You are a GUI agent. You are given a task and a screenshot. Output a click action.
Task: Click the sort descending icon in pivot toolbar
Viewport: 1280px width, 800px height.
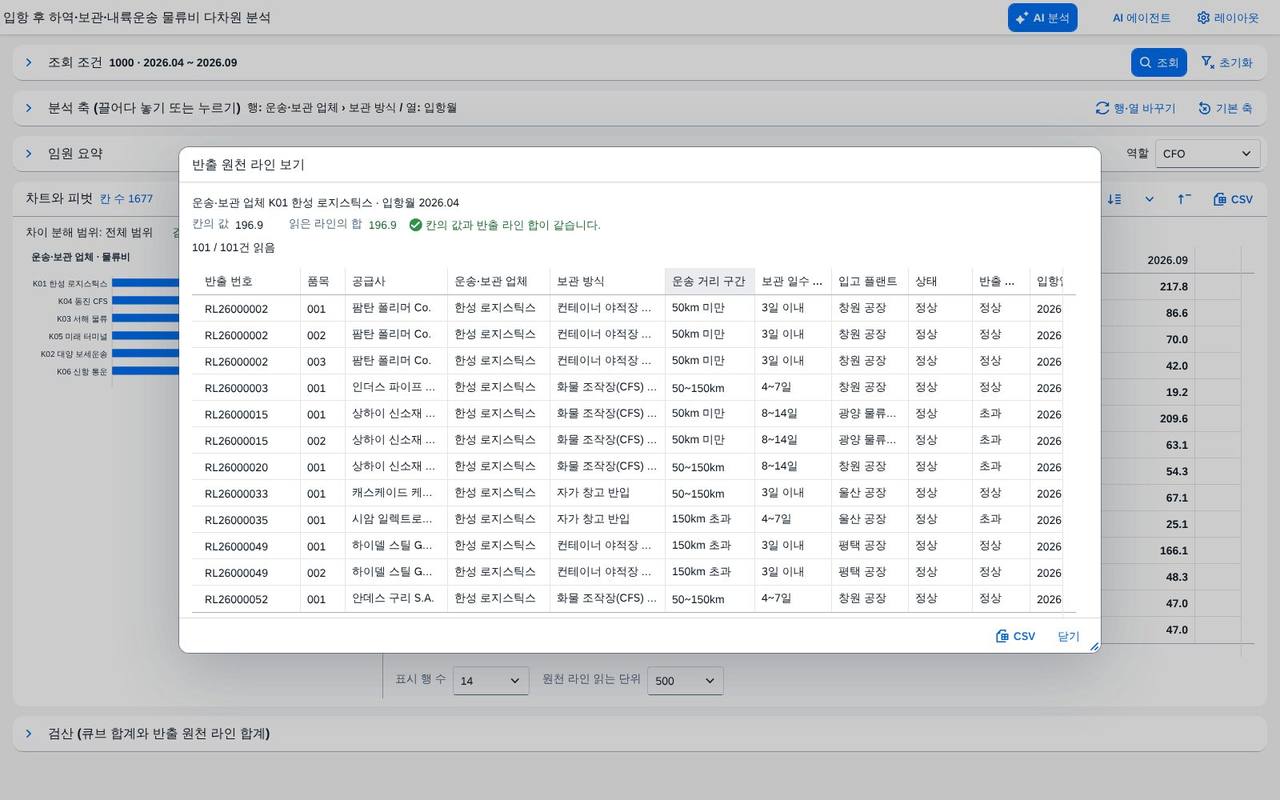1115,199
